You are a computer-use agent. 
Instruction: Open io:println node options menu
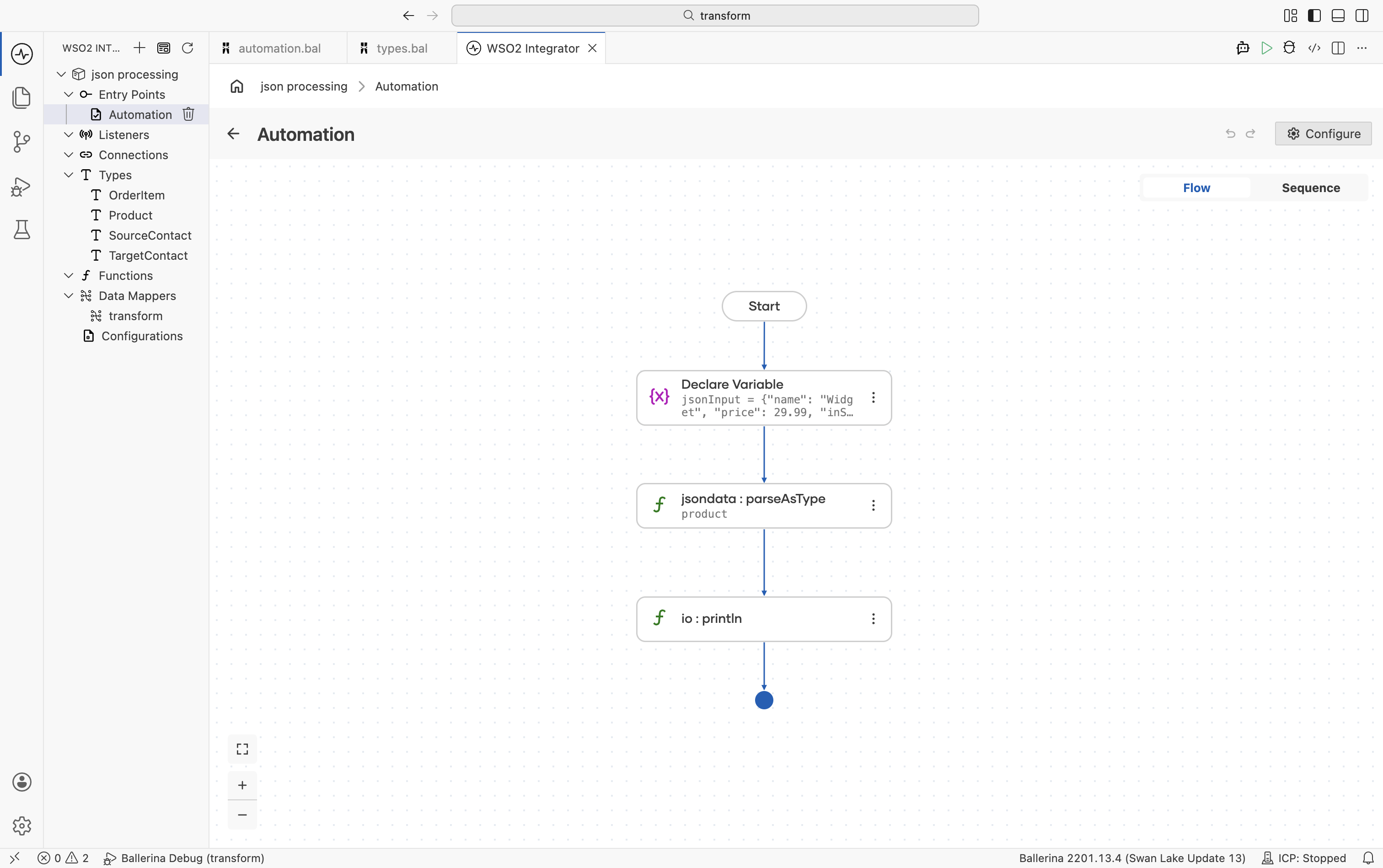873,618
